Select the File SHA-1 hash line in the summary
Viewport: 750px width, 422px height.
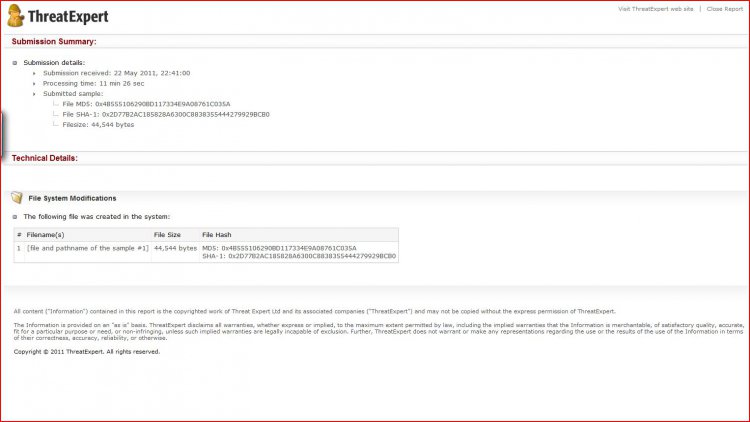tap(166, 114)
